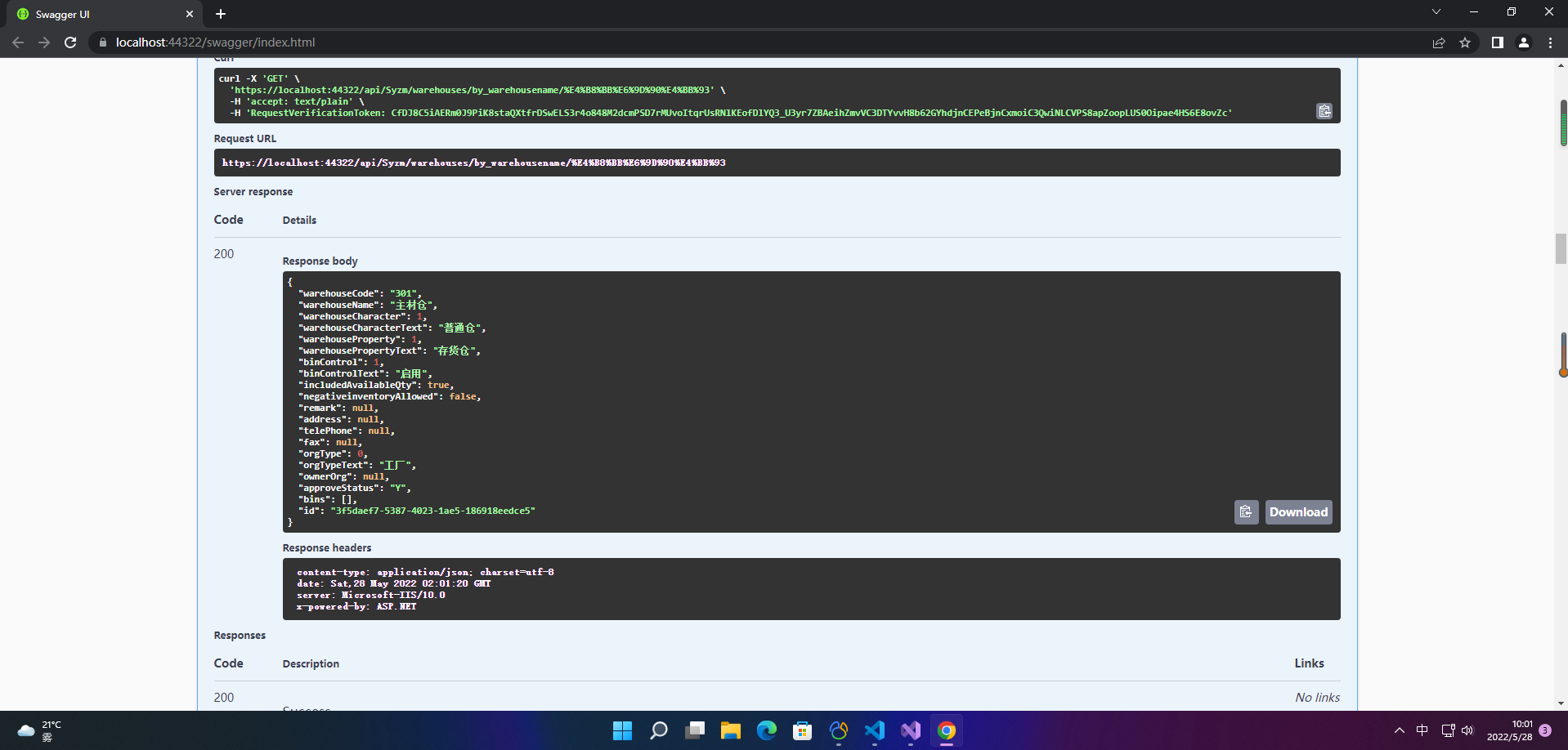Image resolution: width=1568 pixels, height=750 pixels.
Task: Select the Request URL text box
Action: tap(777, 163)
